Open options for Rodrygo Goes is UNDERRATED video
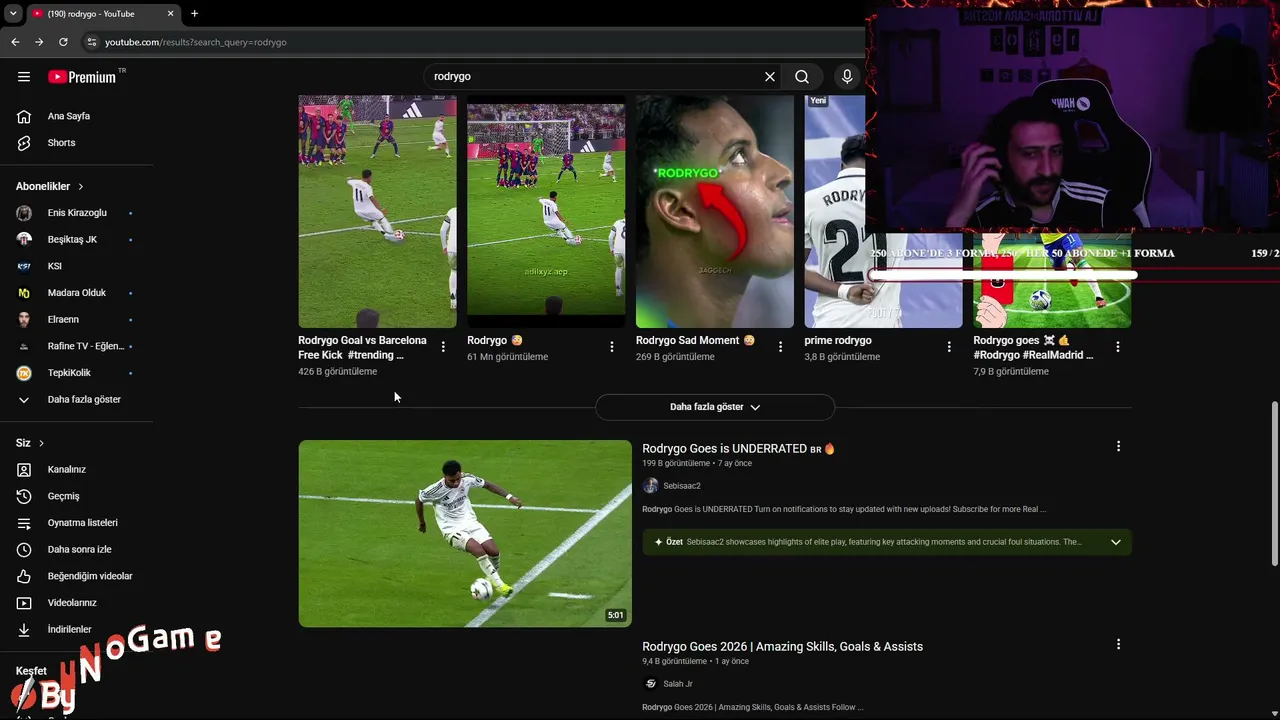Image resolution: width=1280 pixels, height=720 pixels. [x=1118, y=447]
